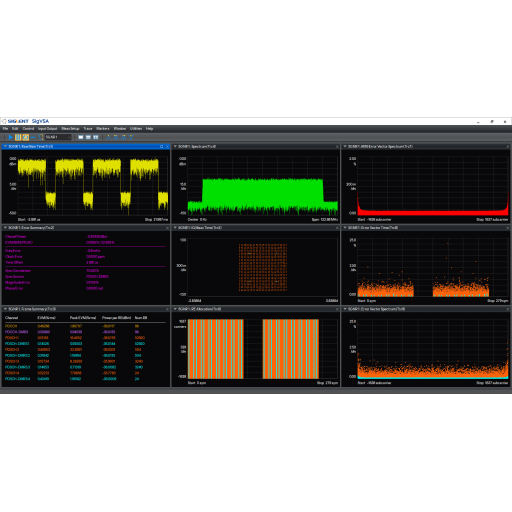Viewport: 512px width, 512px height.
Task: Click the Magnitude Error label
Action: [x=17, y=283]
